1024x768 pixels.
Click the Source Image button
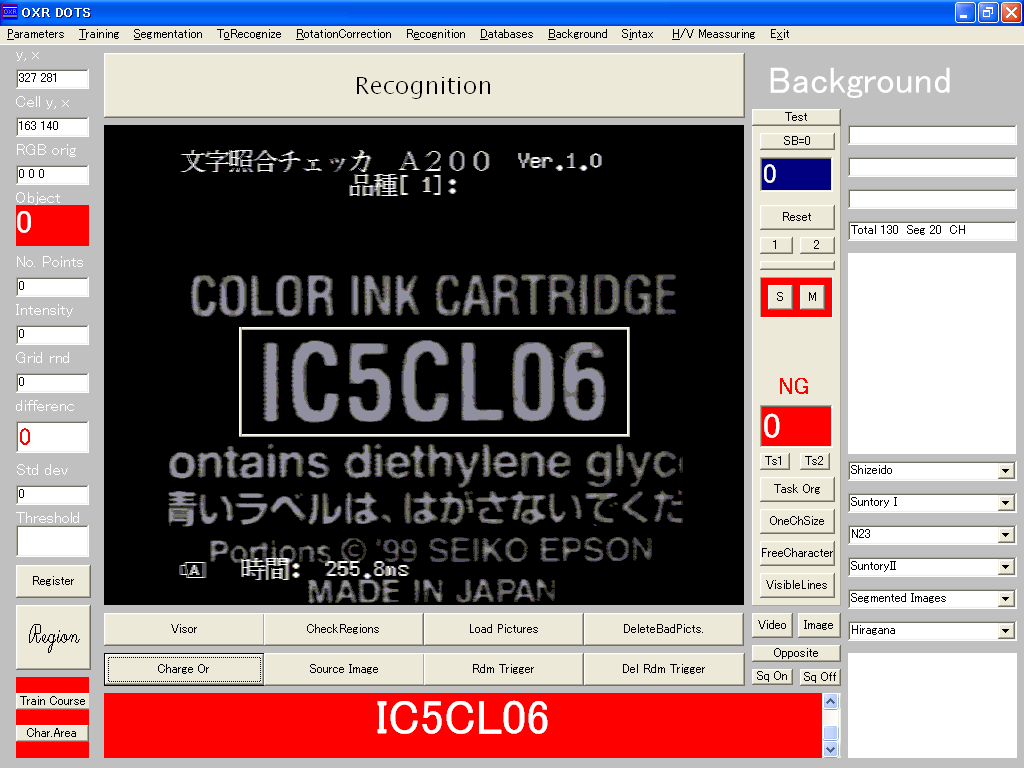(x=344, y=669)
